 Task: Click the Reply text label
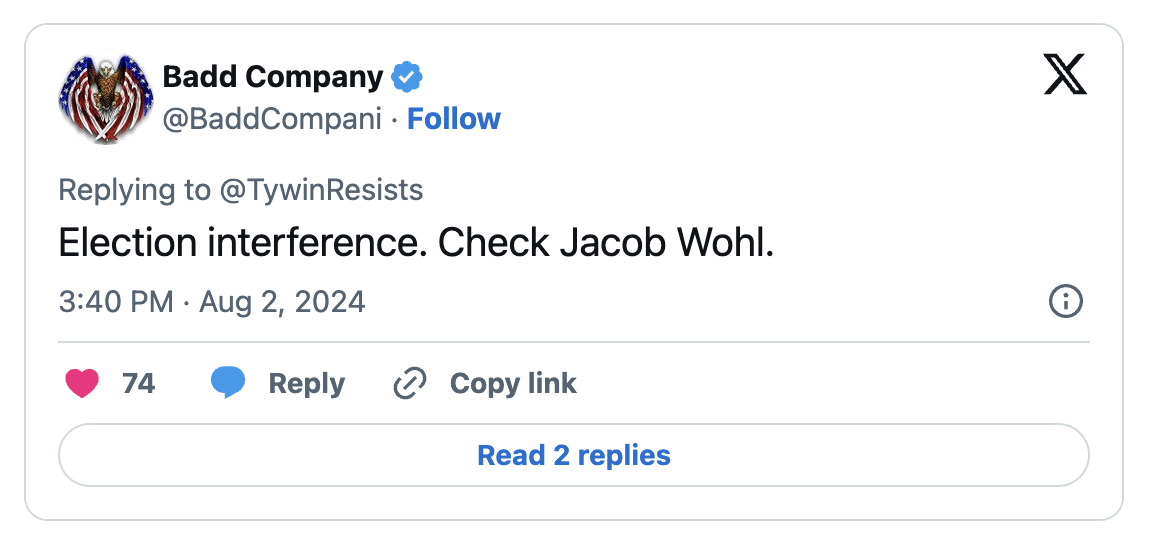tap(306, 383)
